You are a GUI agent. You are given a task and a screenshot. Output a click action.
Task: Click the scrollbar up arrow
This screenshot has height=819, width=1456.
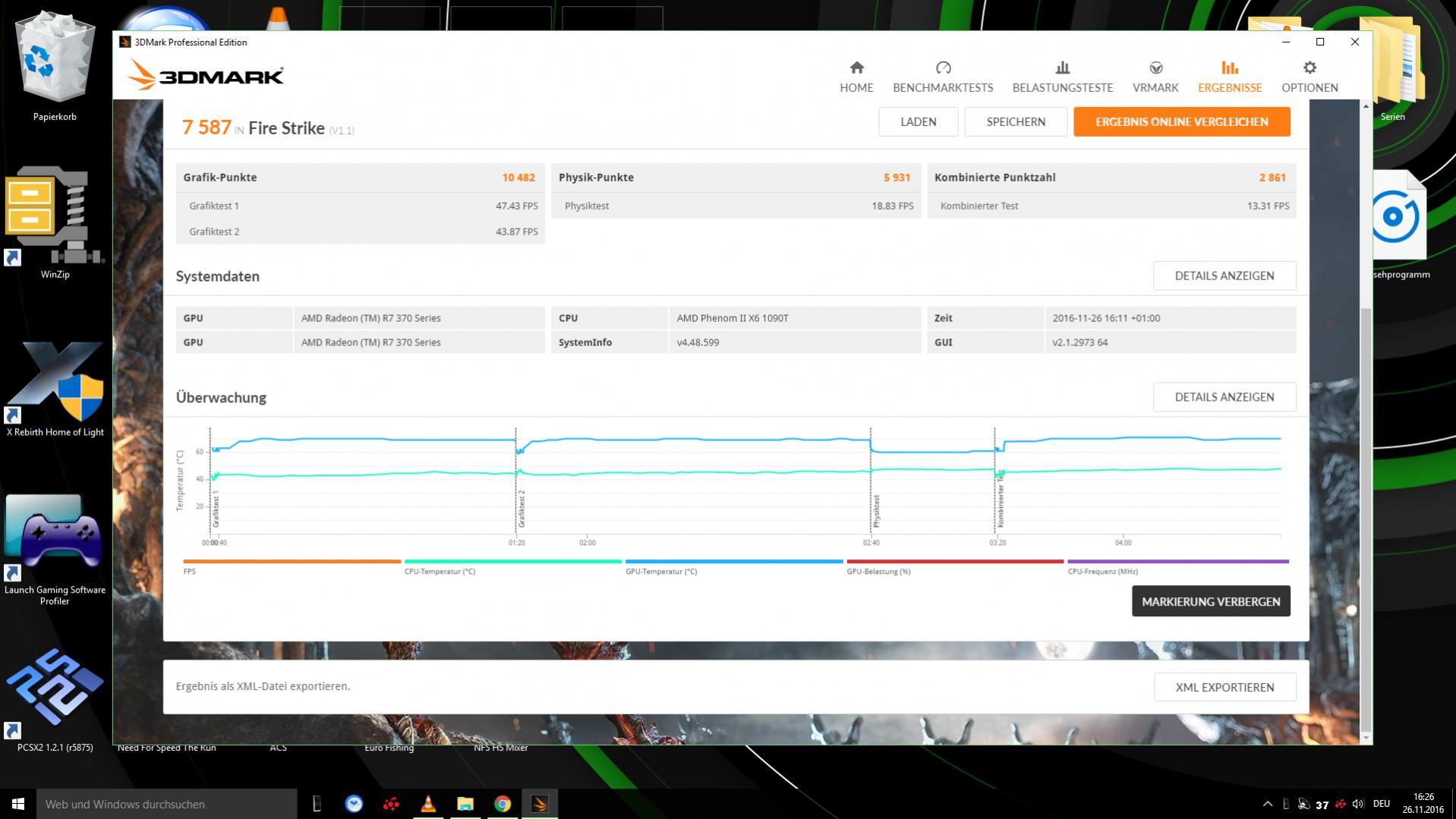[x=1366, y=106]
